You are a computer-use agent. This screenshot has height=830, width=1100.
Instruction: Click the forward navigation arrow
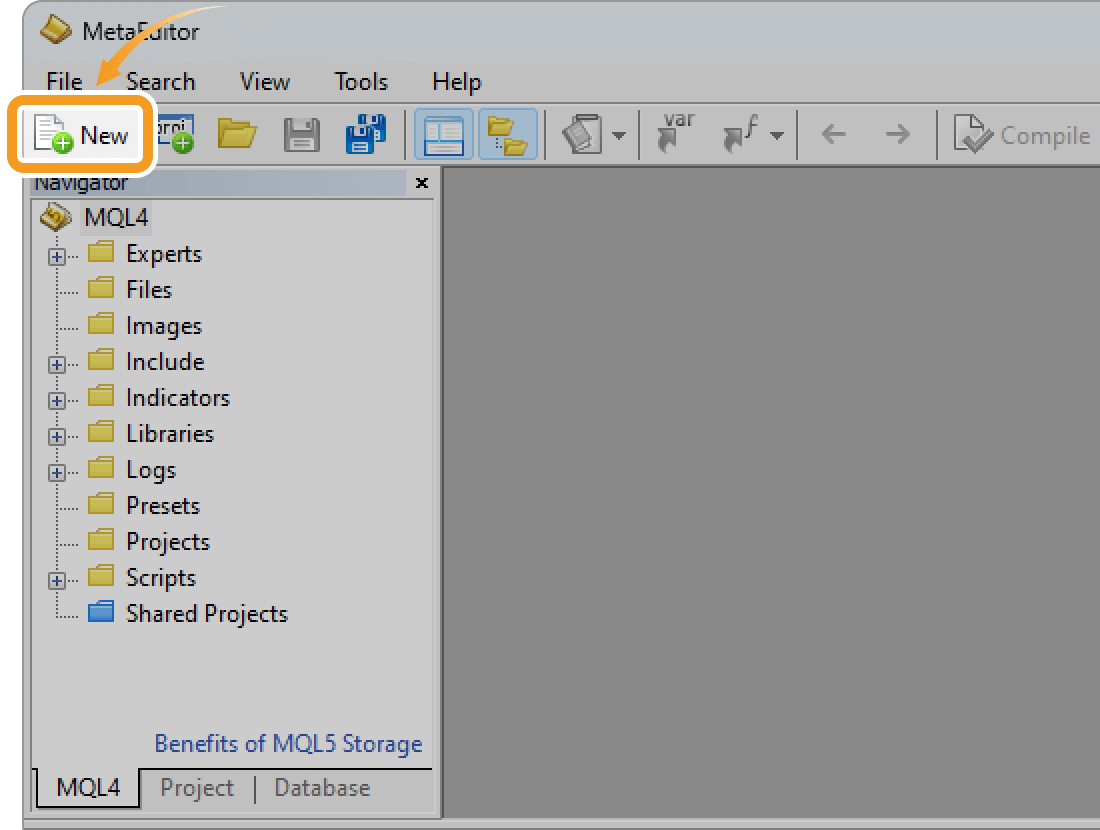(x=898, y=133)
